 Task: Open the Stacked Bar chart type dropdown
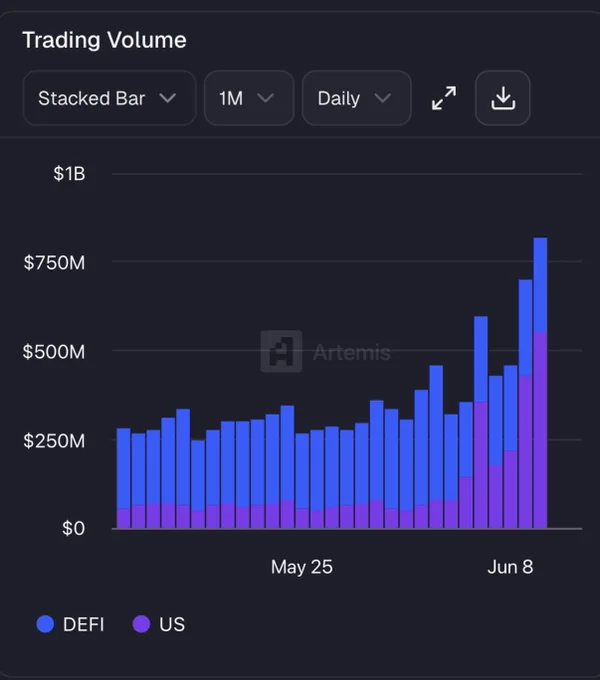point(109,98)
